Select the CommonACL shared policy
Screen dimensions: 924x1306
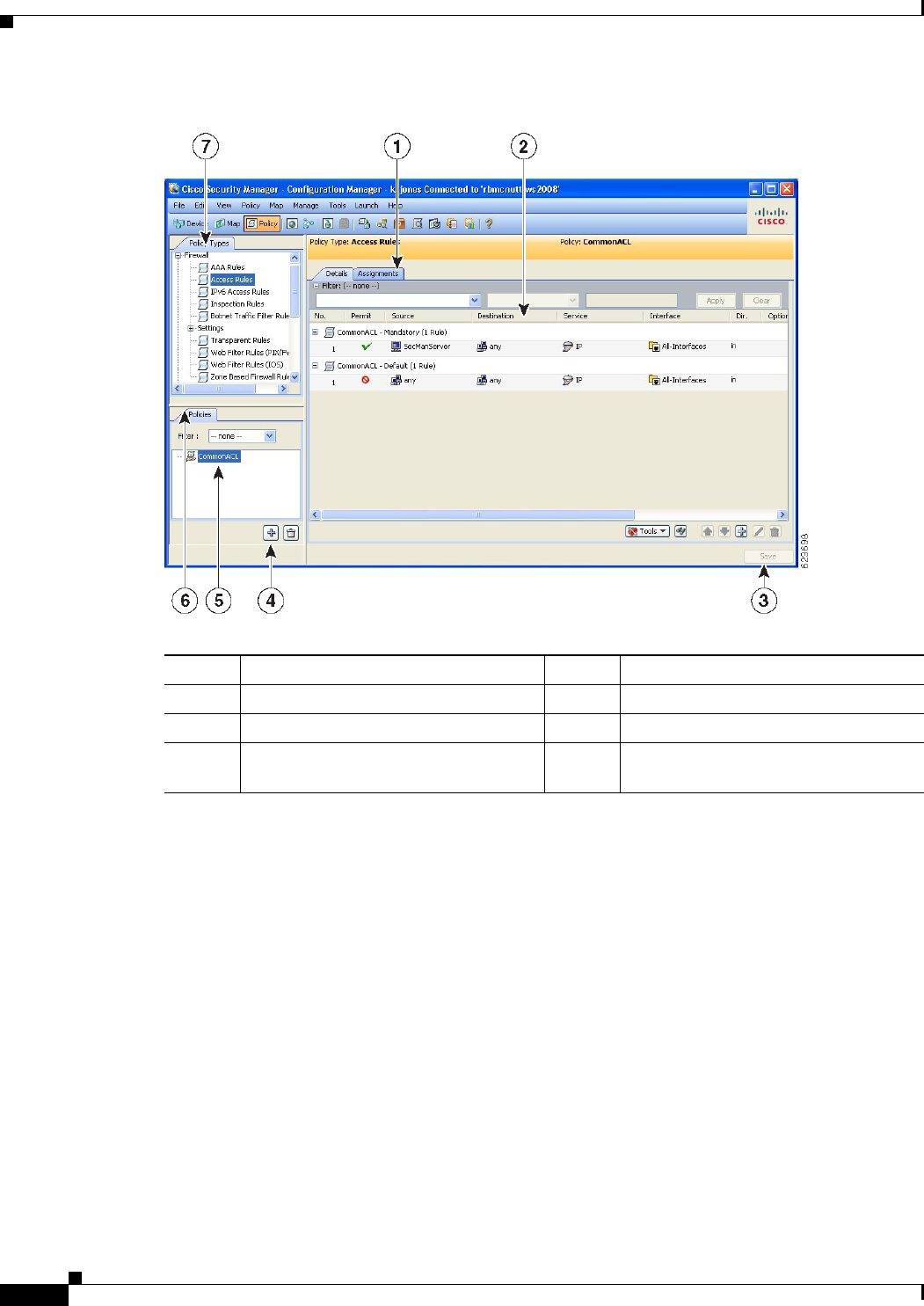click(218, 456)
